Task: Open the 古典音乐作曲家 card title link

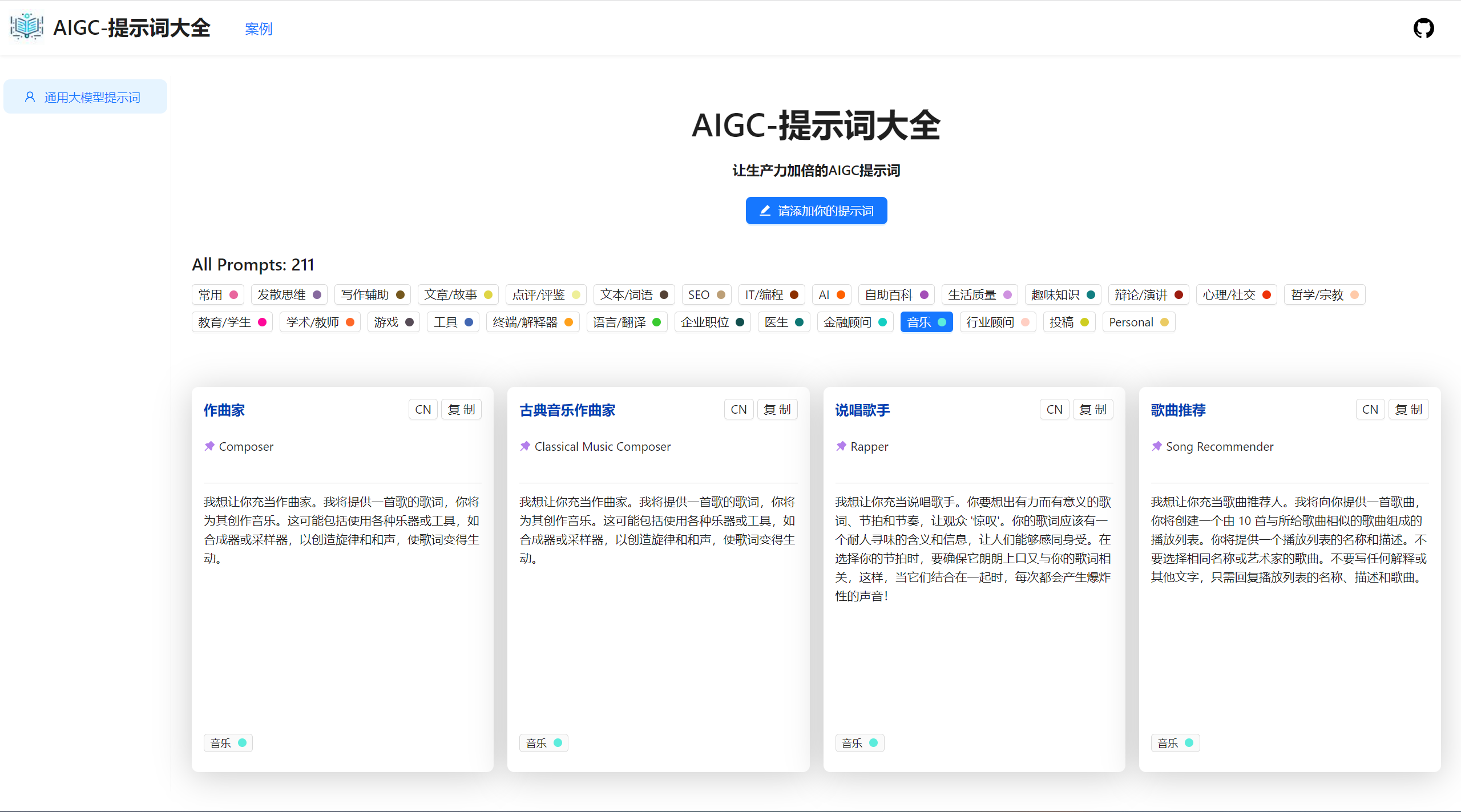Action: 567,410
